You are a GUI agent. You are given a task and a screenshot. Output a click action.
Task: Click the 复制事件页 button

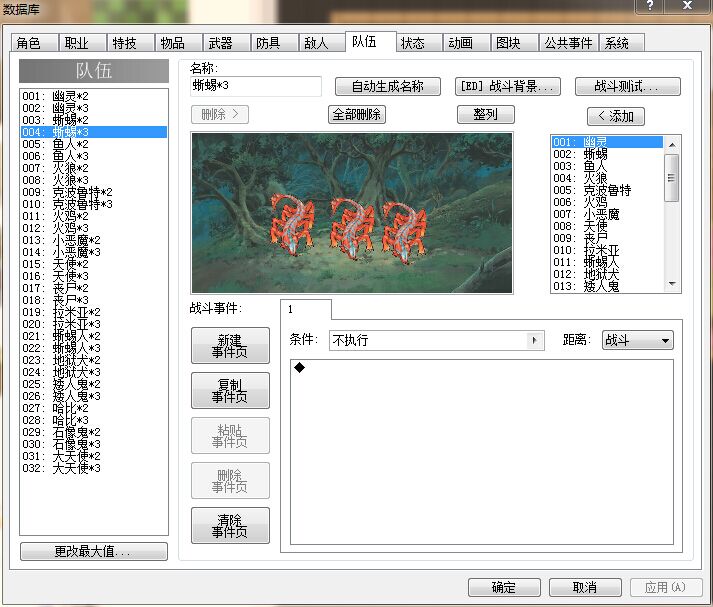tap(230, 391)
